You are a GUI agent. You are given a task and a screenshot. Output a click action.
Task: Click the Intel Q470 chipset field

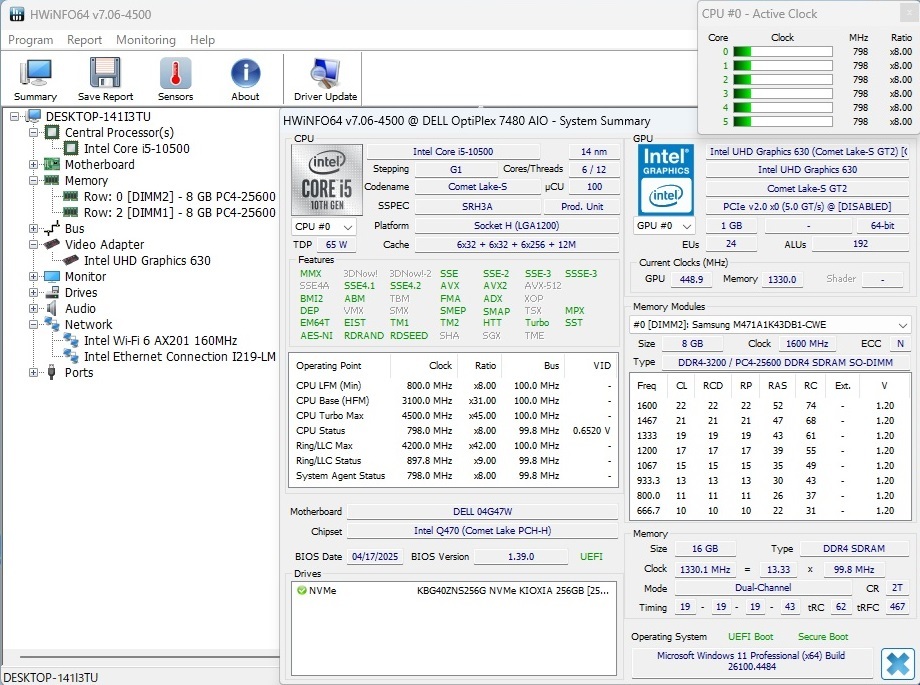482,531
